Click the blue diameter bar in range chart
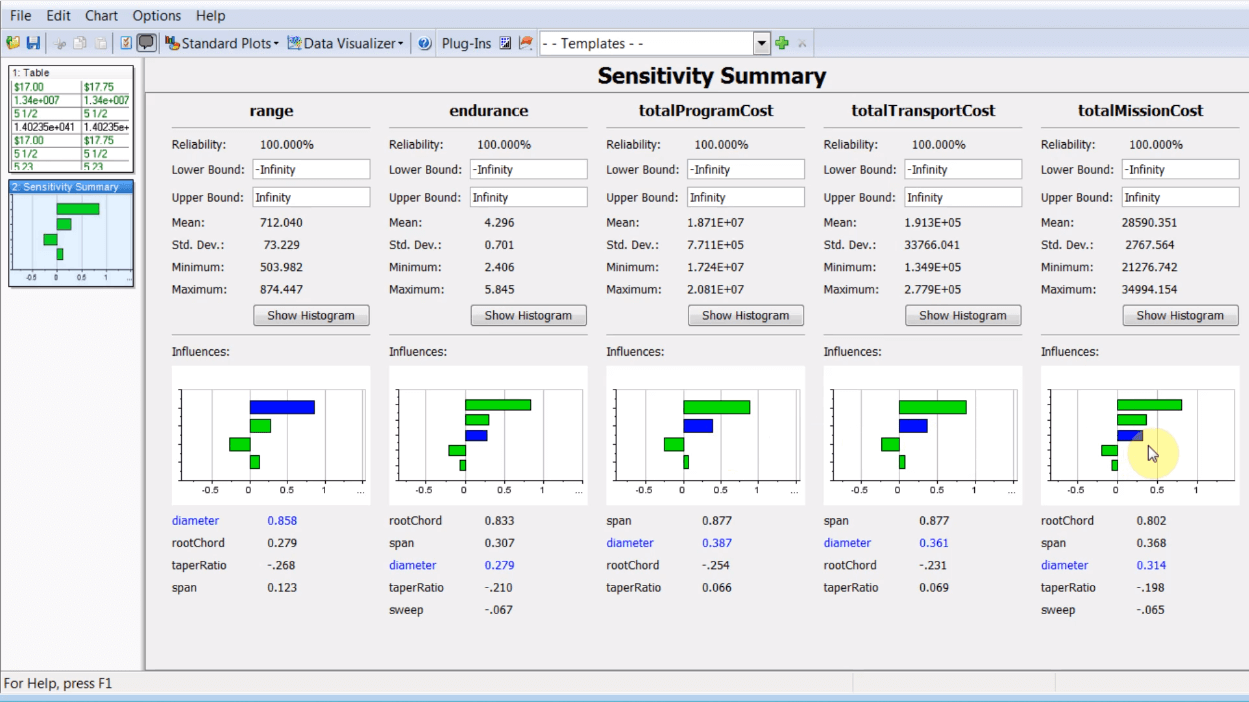The width and height of the screenshot is (1249, 702). point(282,407)
